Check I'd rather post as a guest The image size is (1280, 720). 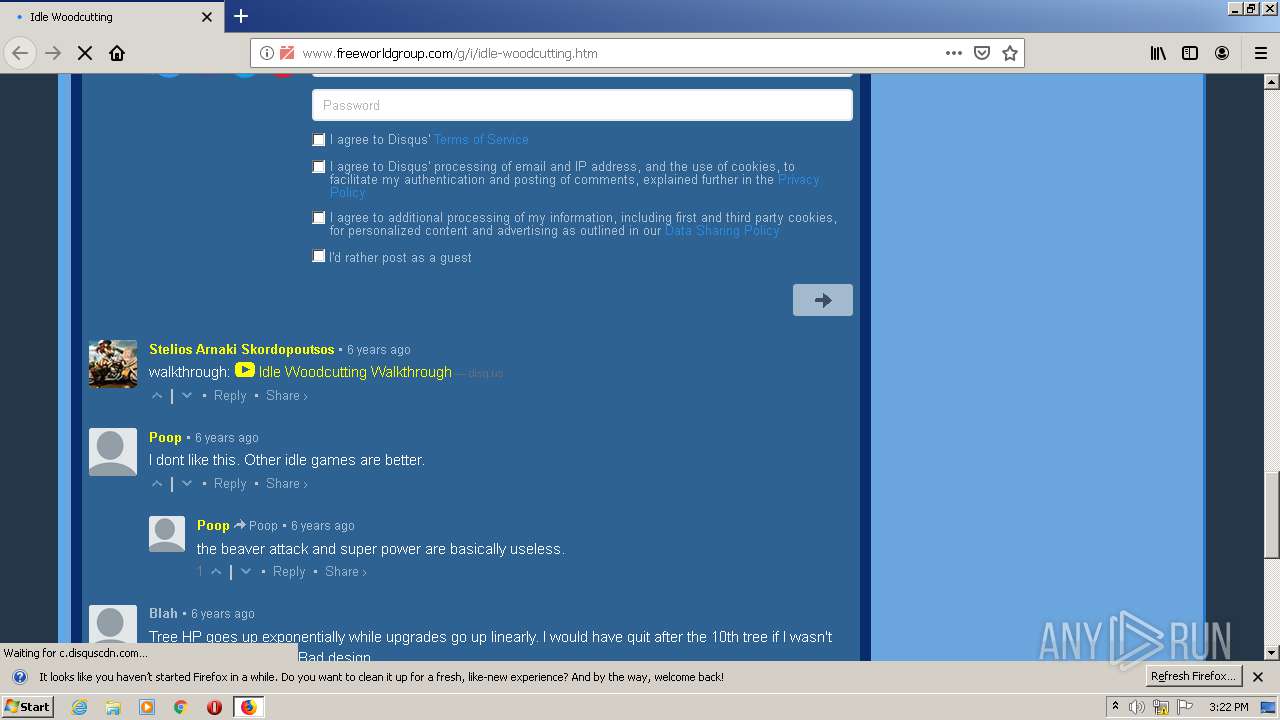[x=319, y=256]
